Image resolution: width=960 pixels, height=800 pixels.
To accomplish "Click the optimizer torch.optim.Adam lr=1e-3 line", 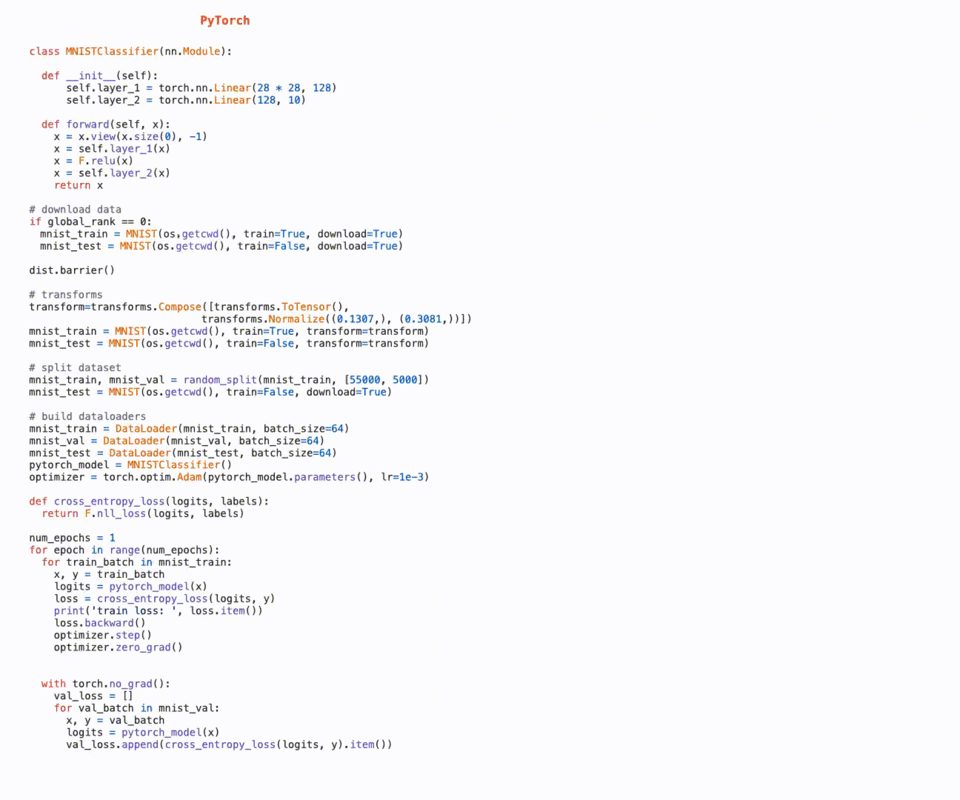I will pos(228,477).
